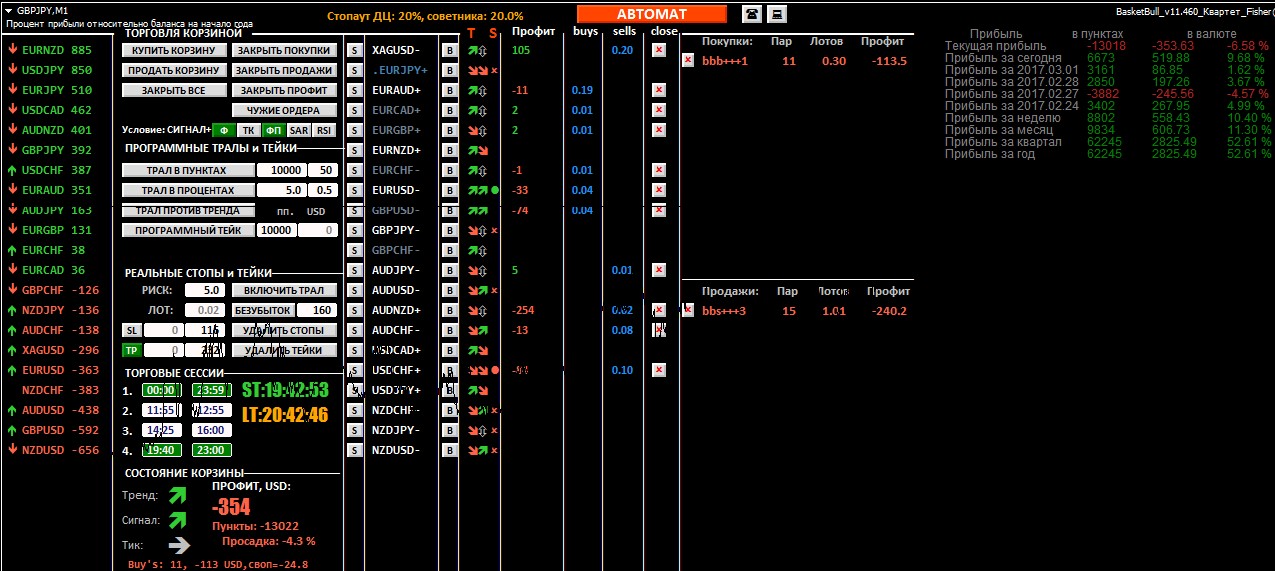Toggle the Ф signal condition
The height and width of the screenshot is (571, 1275).
pos(224,130)
